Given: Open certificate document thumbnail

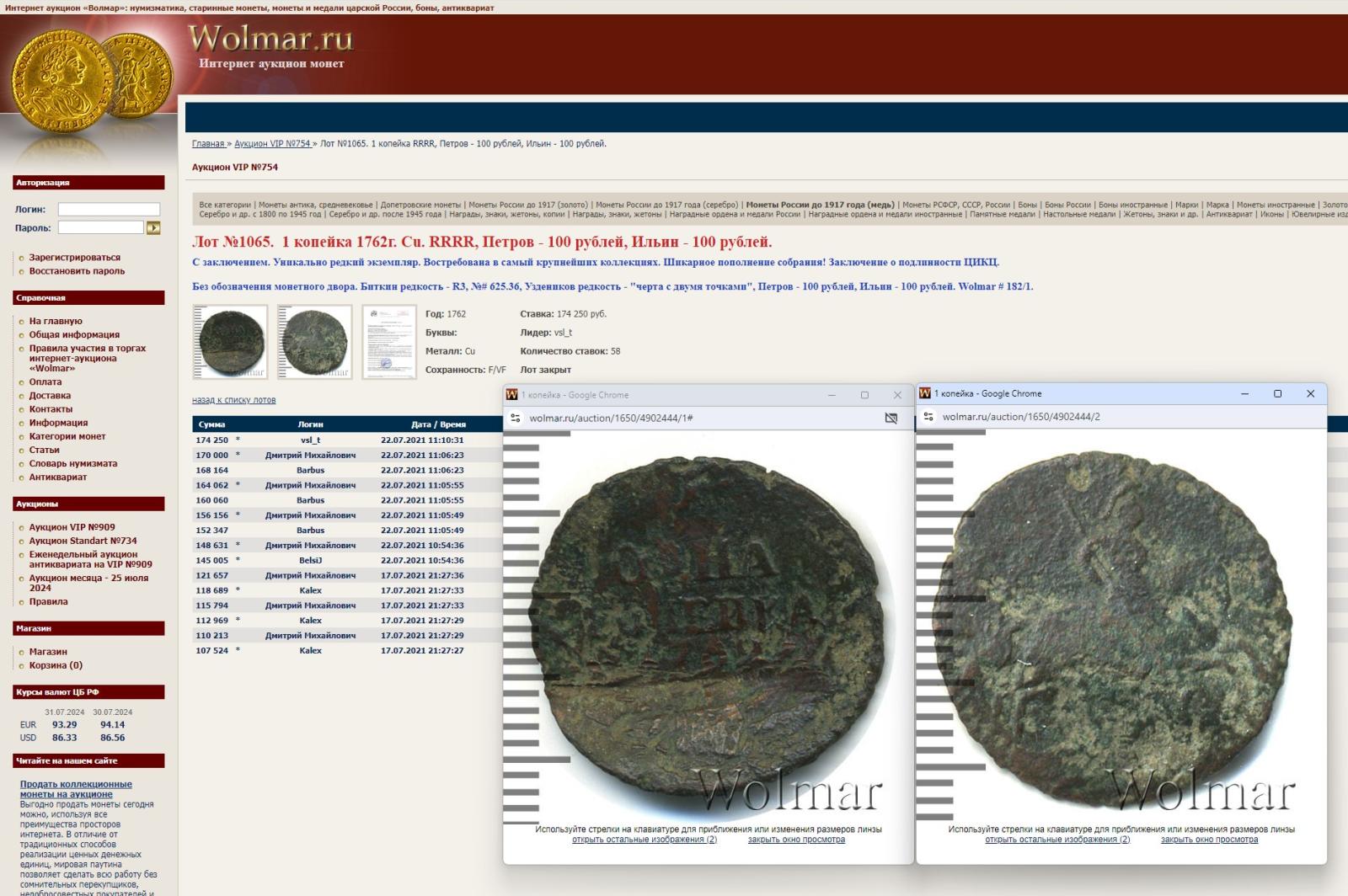Looking at the screenshot, I should (389, 342).
